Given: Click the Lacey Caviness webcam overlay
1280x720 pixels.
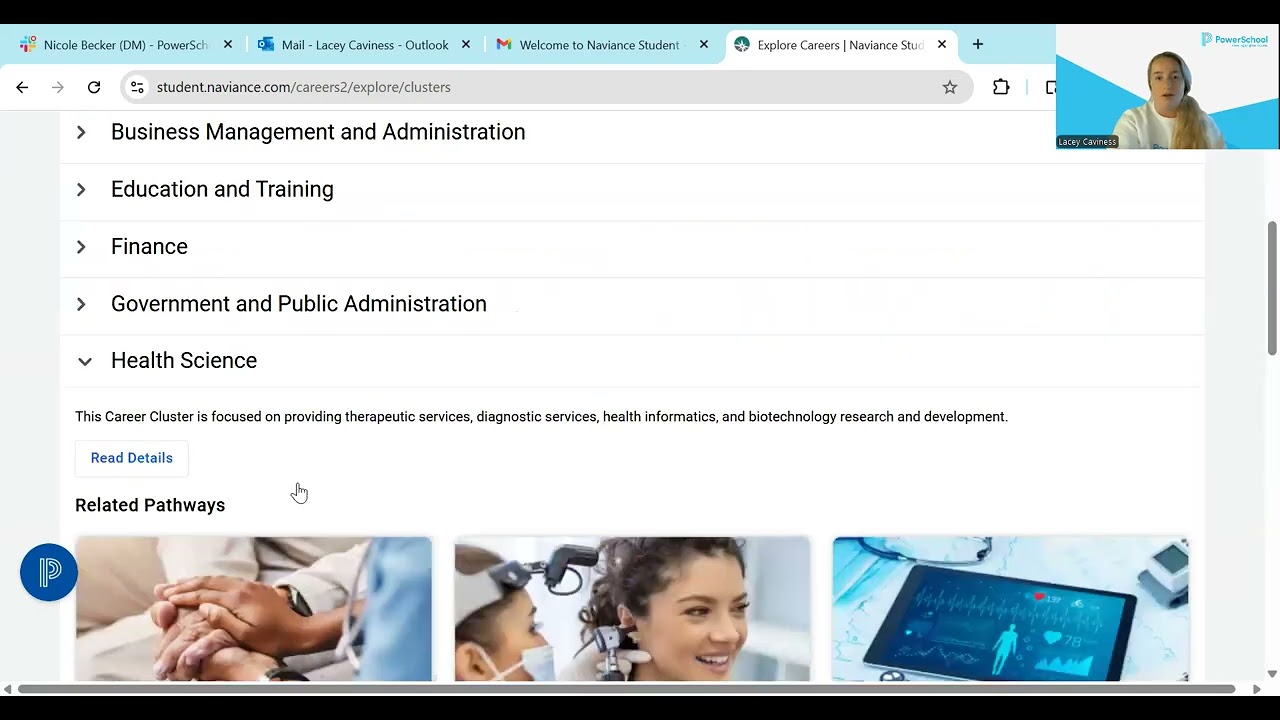Looking at the screenshot, I should [x=1168, y=87].
